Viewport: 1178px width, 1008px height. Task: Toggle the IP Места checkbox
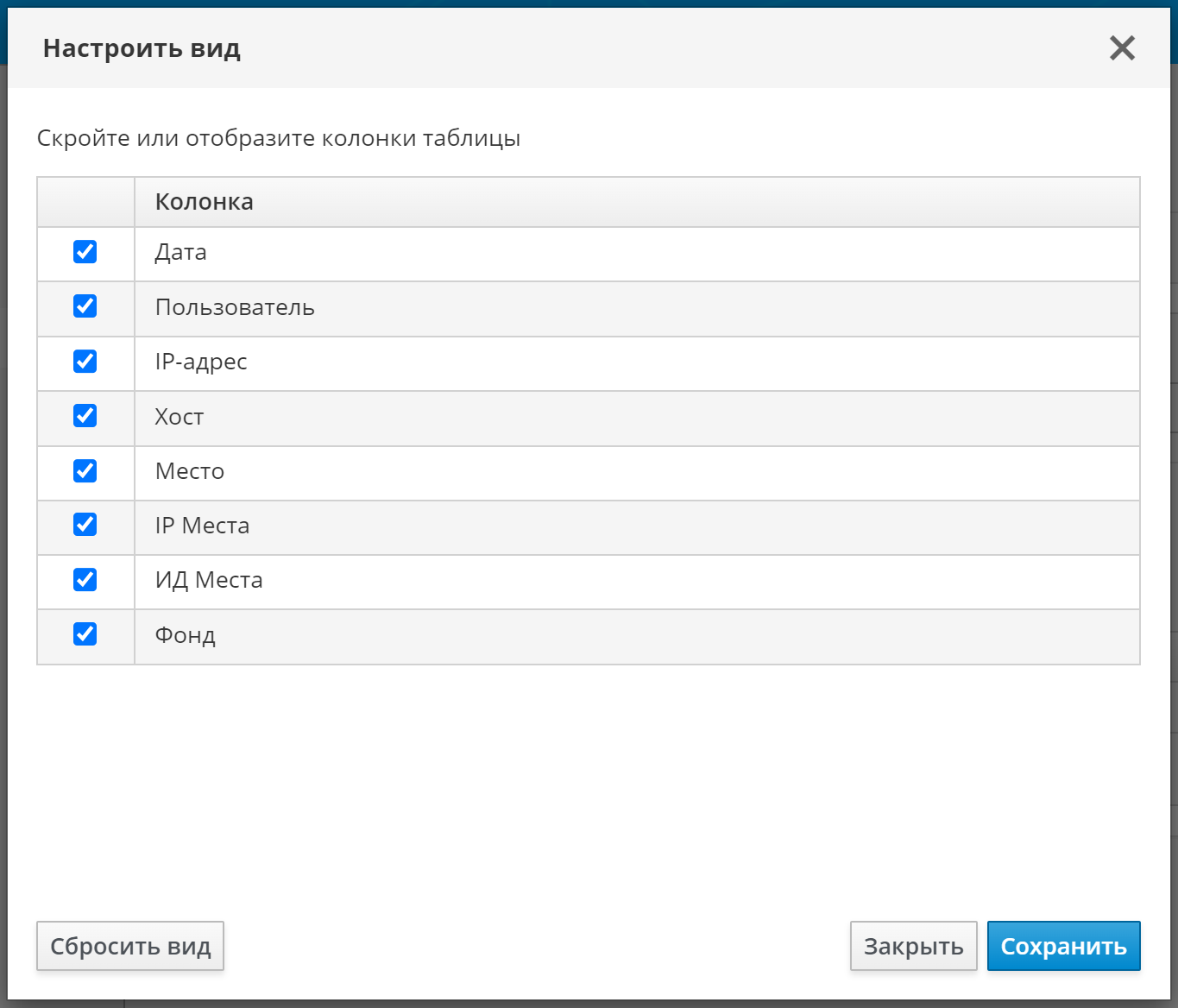[x=85, y=525]
